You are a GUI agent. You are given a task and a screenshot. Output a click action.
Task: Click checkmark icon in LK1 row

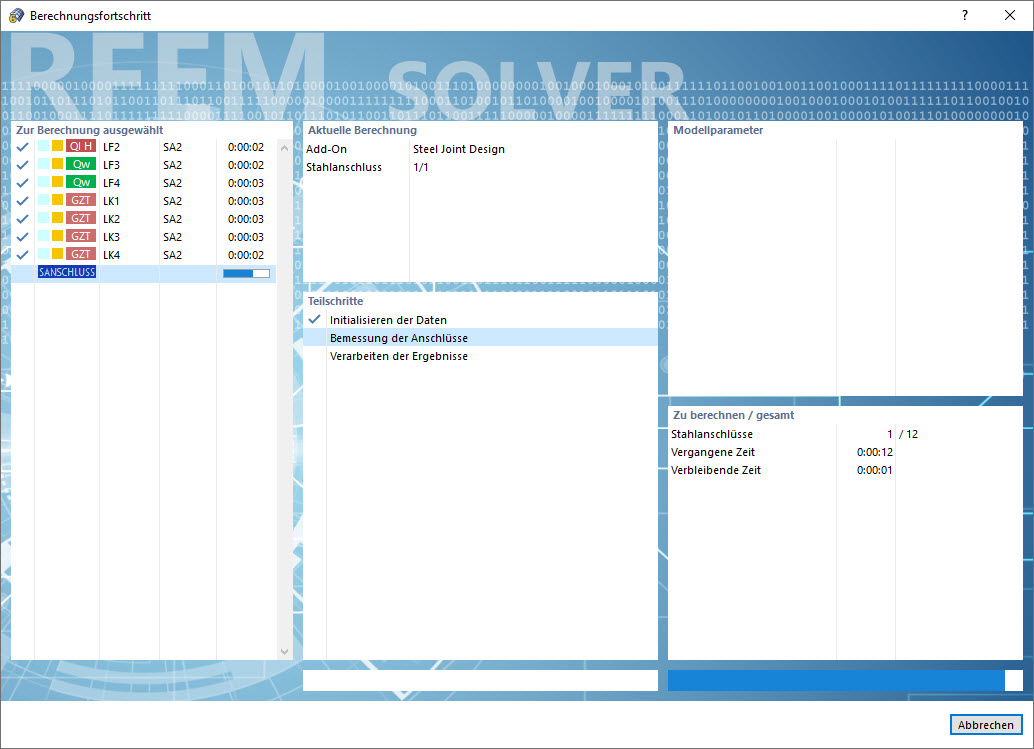[22, 200]
